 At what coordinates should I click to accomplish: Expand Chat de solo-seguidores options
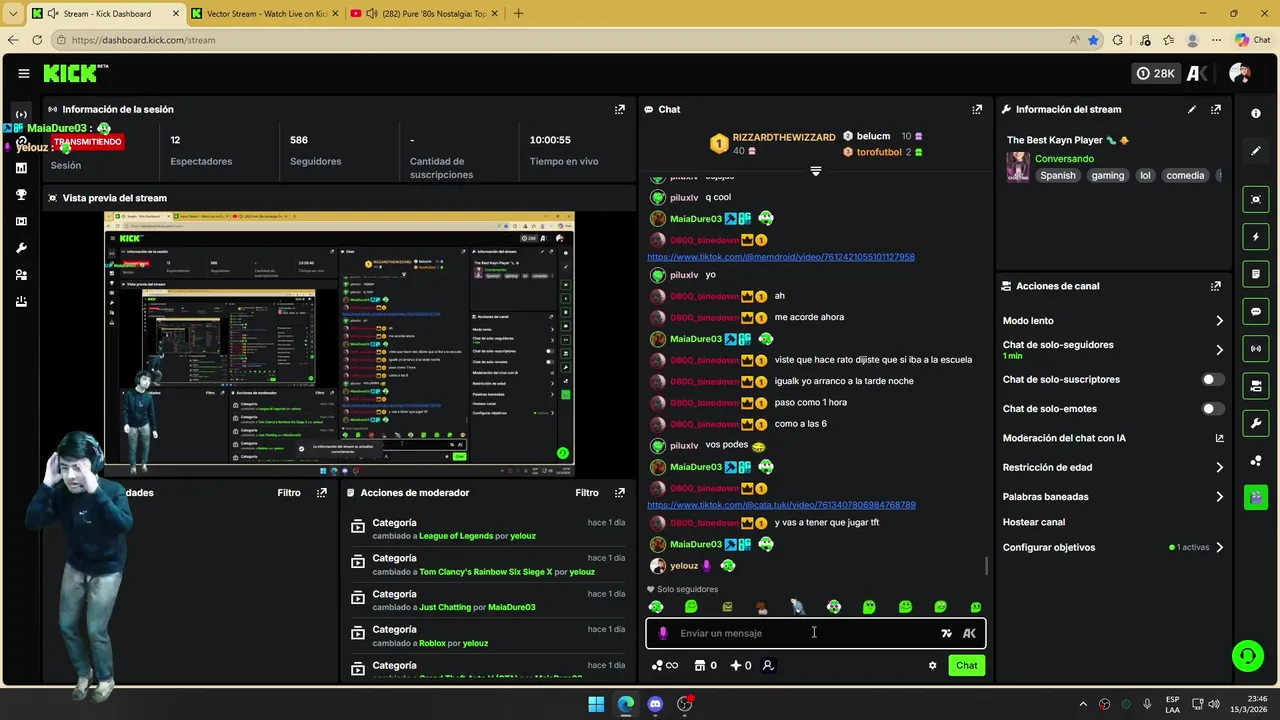(1219, 350)
